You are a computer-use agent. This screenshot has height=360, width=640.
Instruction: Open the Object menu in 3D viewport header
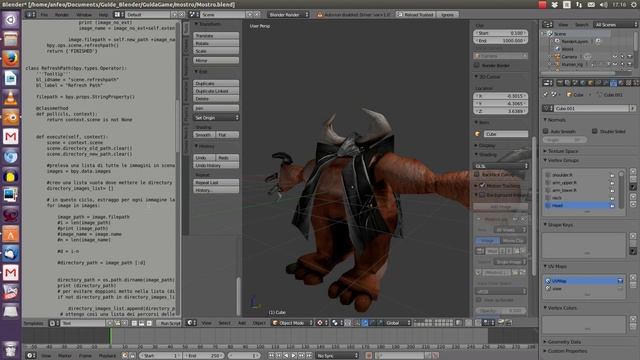[259, 323]
